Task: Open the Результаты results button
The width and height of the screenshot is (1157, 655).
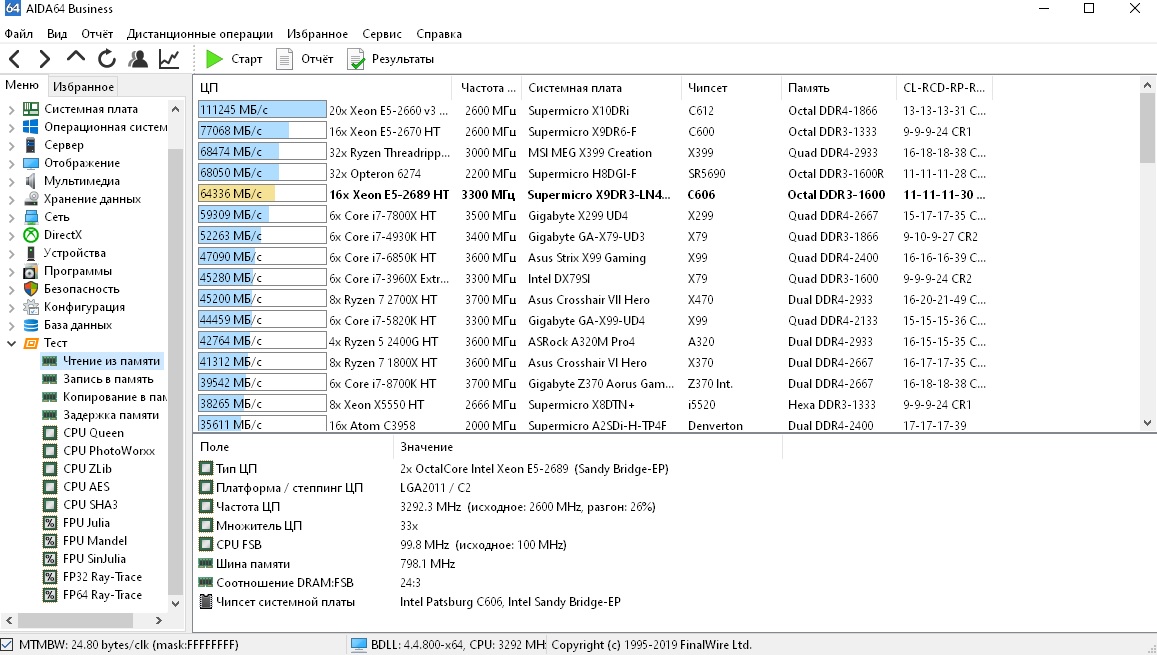Action: (x=390, y=59)
